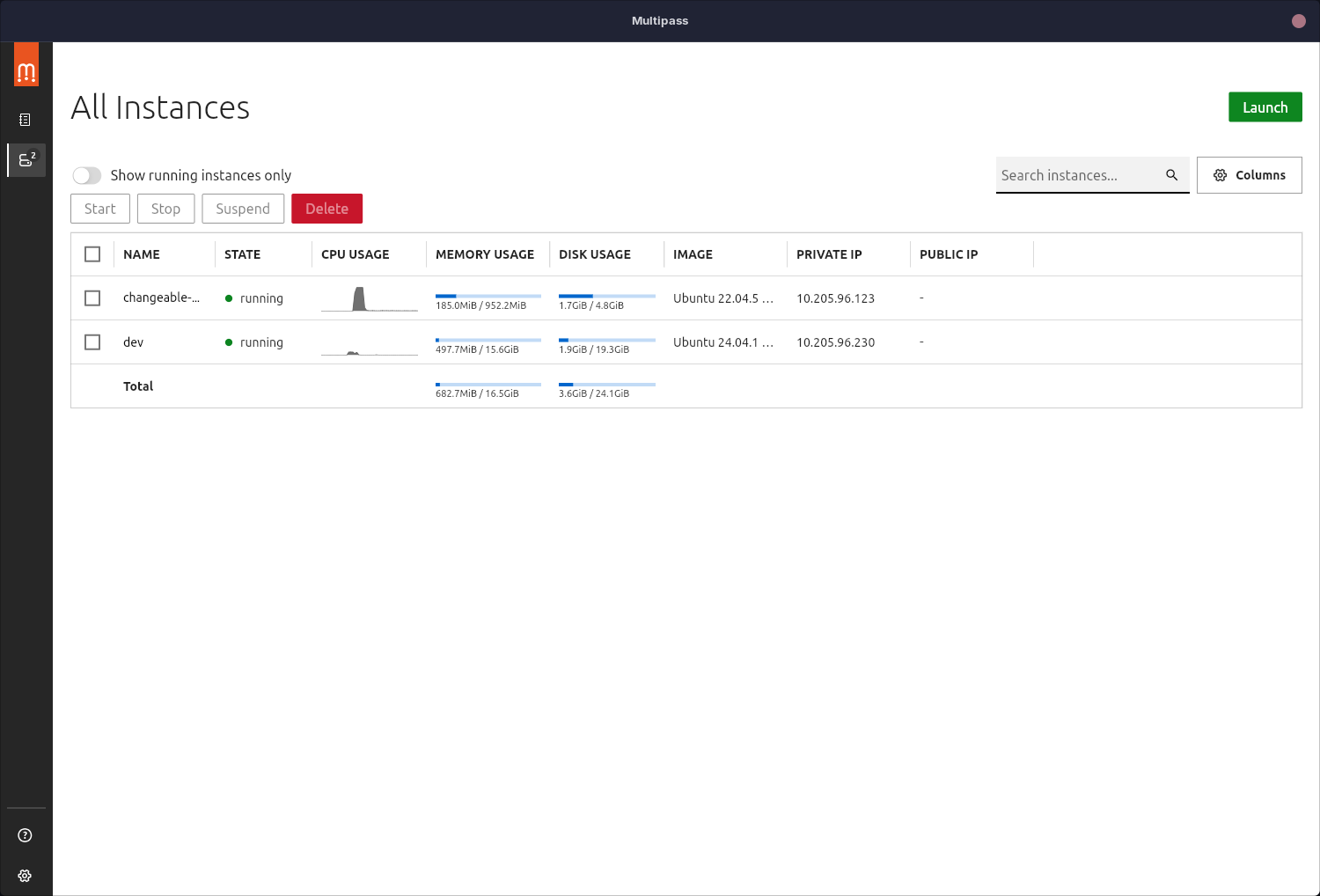Open the catalogue sidebar icon
Viewport: 1320px width, 896px height.
(x=25, y=120)
